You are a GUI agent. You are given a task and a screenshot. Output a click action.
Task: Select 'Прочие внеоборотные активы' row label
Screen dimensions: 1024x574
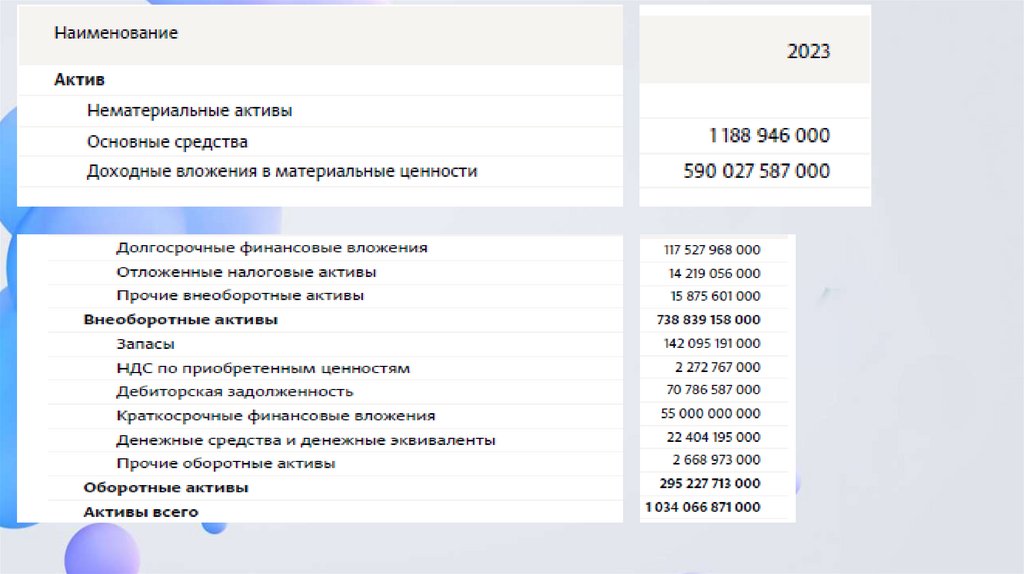[240, 295]
